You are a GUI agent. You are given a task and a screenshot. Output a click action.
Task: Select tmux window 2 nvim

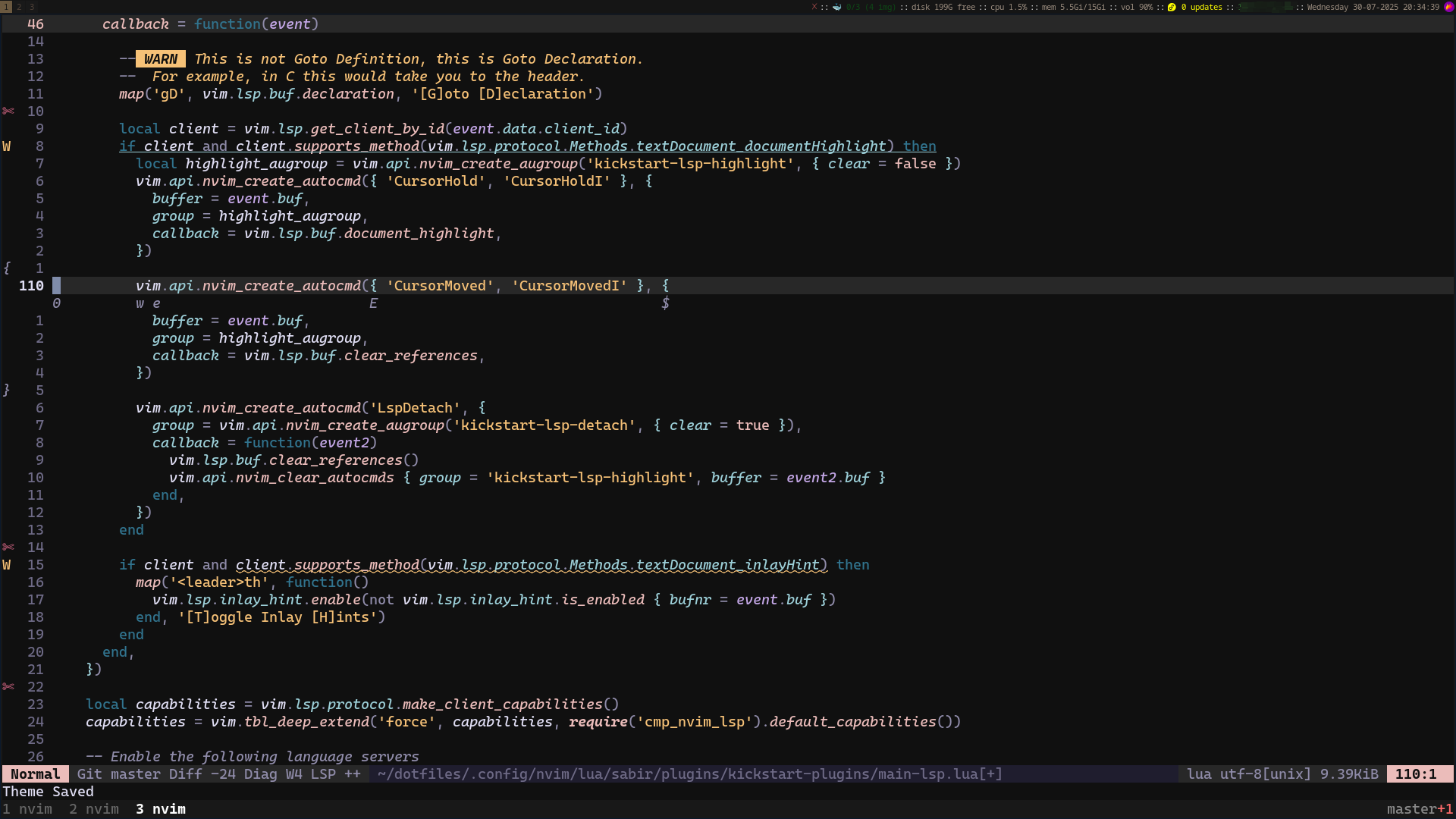[x=94, y=809]
